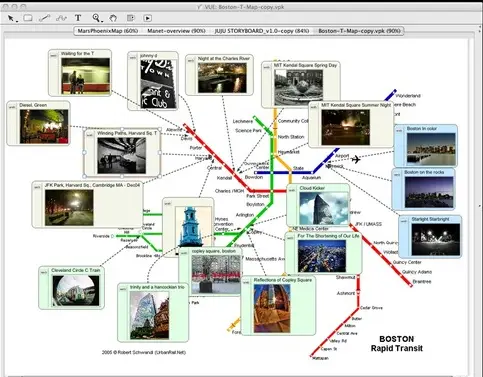The width and height of the screenshot is (483, 377).
Task: Click the Robert Schwandl UrbanRail.Net credit text
Action: [144, 352]
